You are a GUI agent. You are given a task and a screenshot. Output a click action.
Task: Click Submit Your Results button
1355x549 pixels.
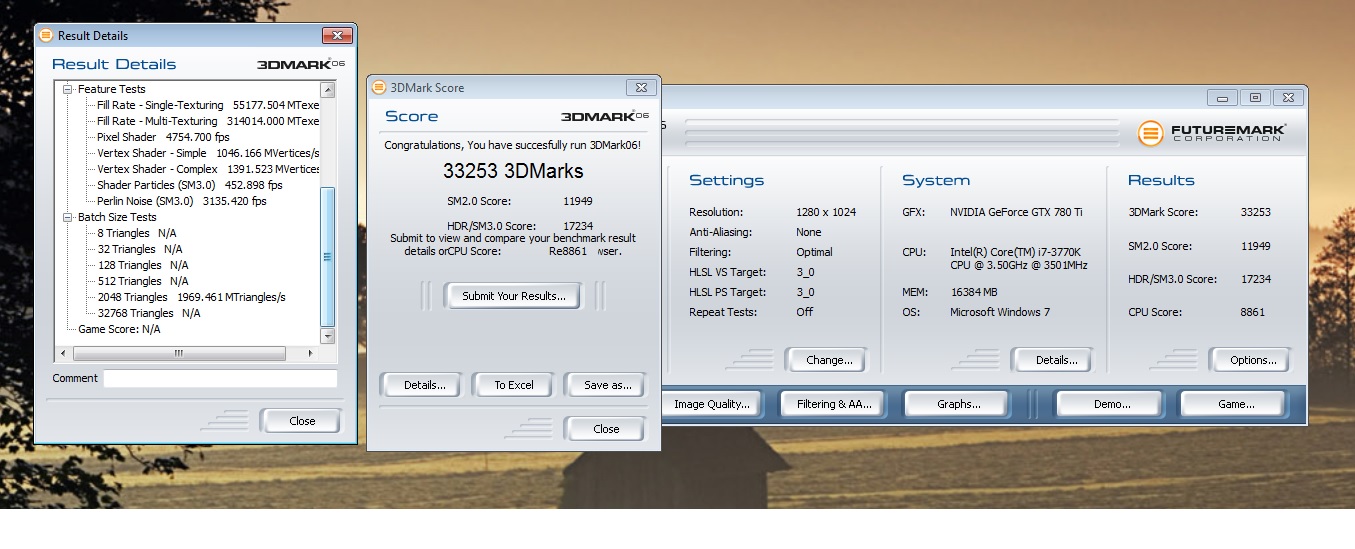[513, 295]
